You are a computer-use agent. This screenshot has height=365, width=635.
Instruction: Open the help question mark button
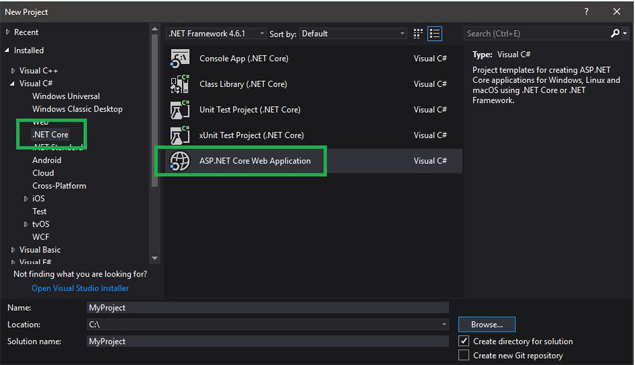[x=586, y=12]
